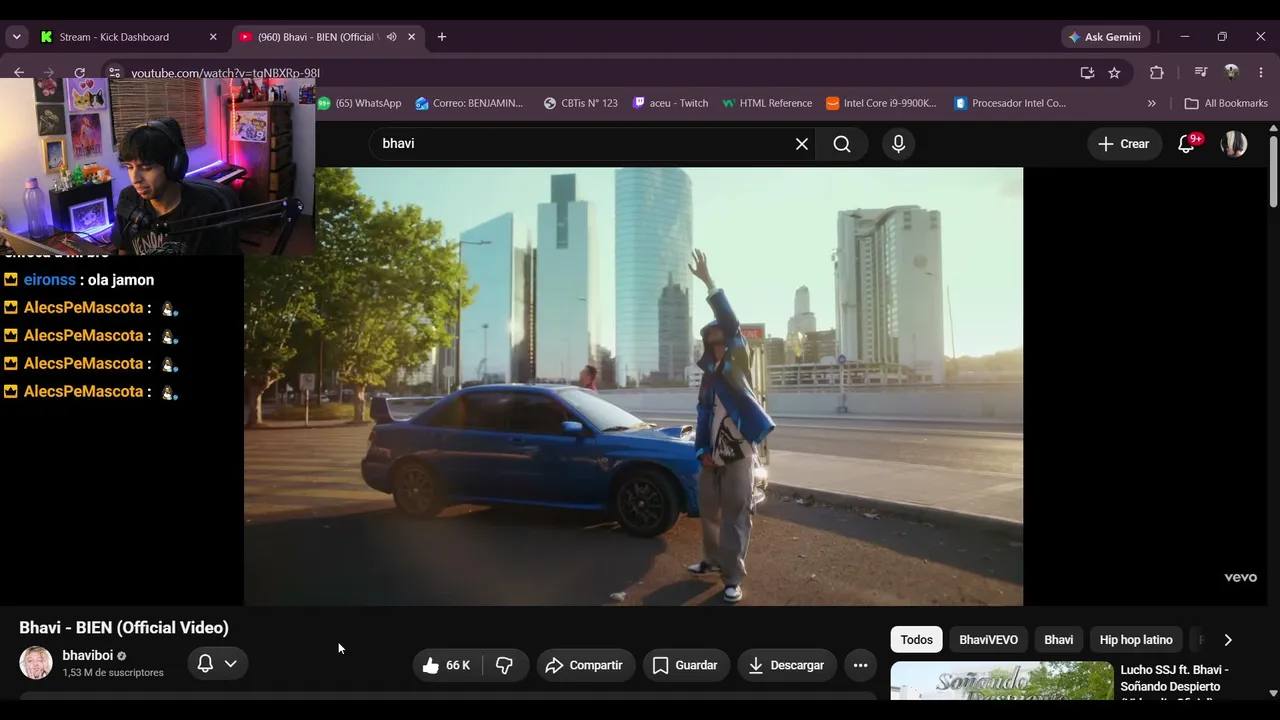The height and width of the screenshot is (720, 1280).
Task: Select the Hip hop latino chip
Action: pos(1136,640)
